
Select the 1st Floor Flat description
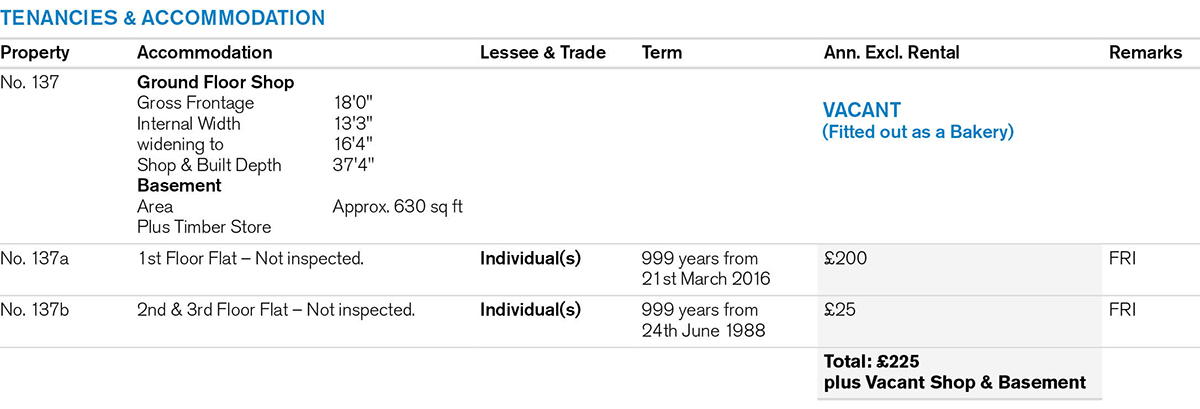pyautogui.click(x=250, y=259)
